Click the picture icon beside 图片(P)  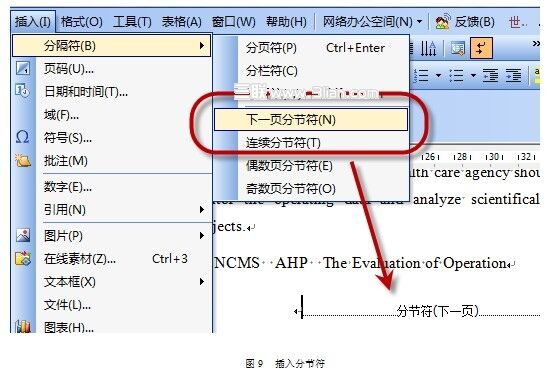(x=23, y=235)
